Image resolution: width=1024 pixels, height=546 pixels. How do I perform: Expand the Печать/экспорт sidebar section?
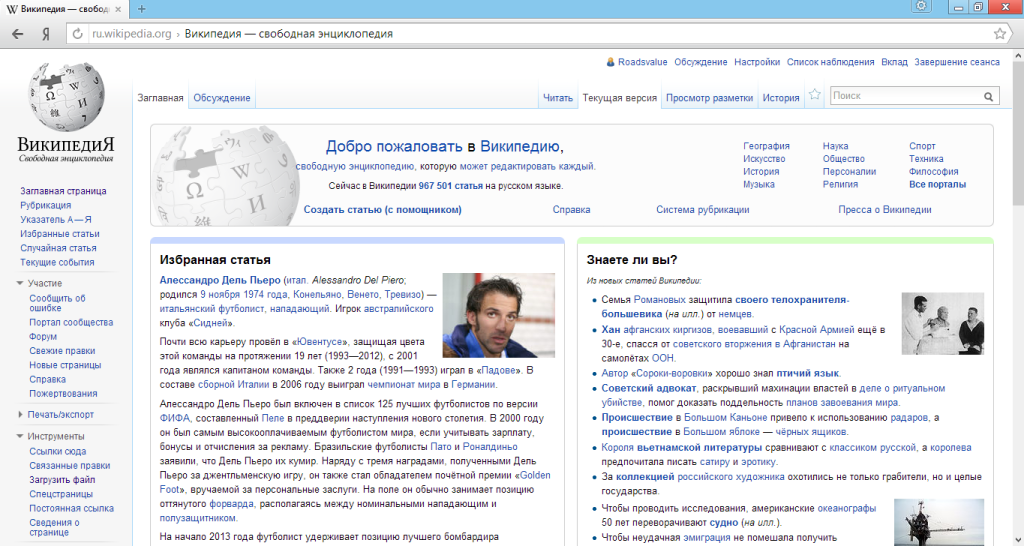coord(20,415)
